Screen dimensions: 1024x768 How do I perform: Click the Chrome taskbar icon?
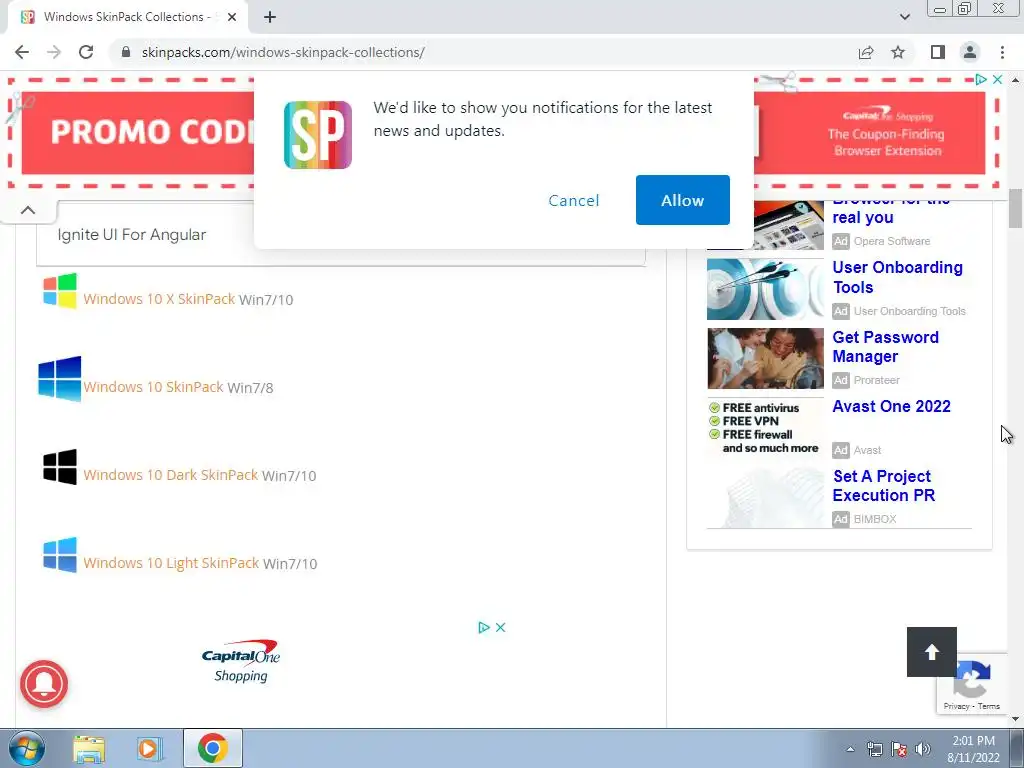212,748
